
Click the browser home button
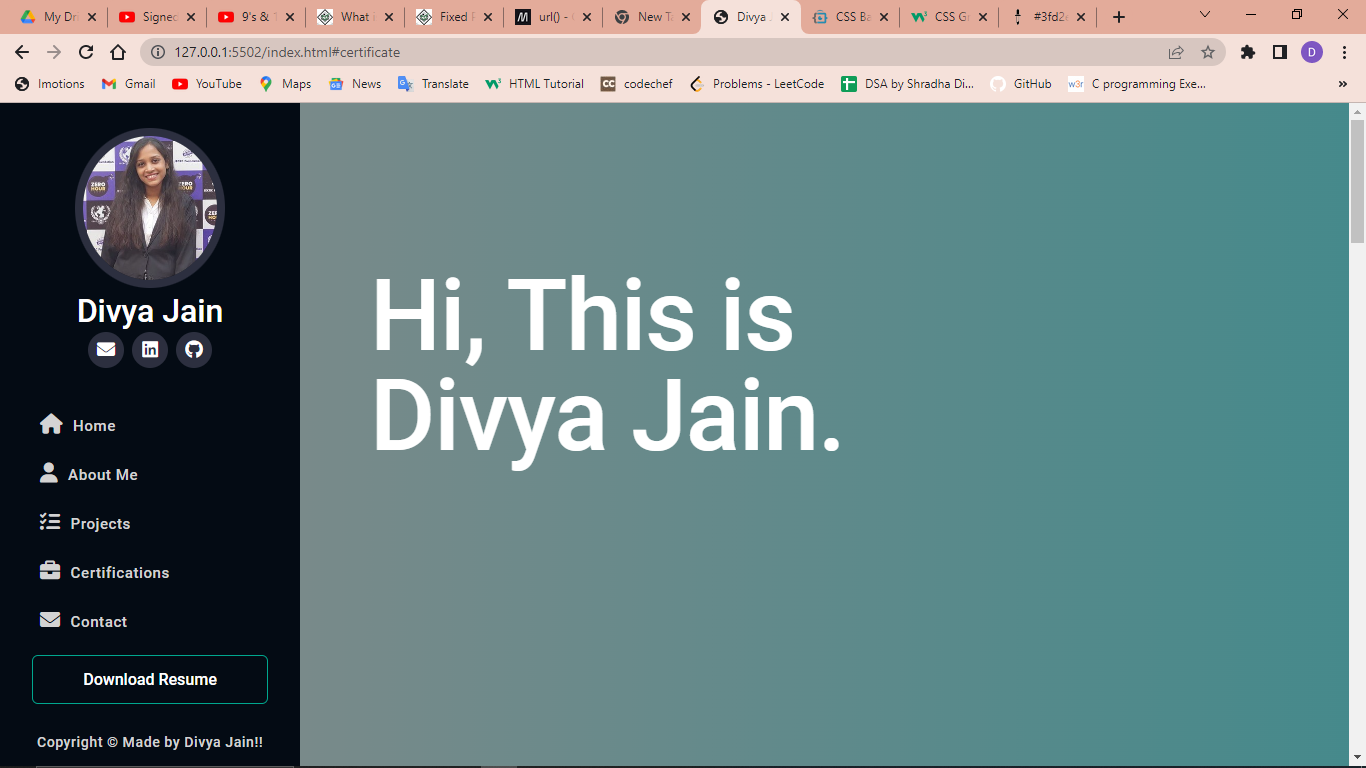coord(118,52)
